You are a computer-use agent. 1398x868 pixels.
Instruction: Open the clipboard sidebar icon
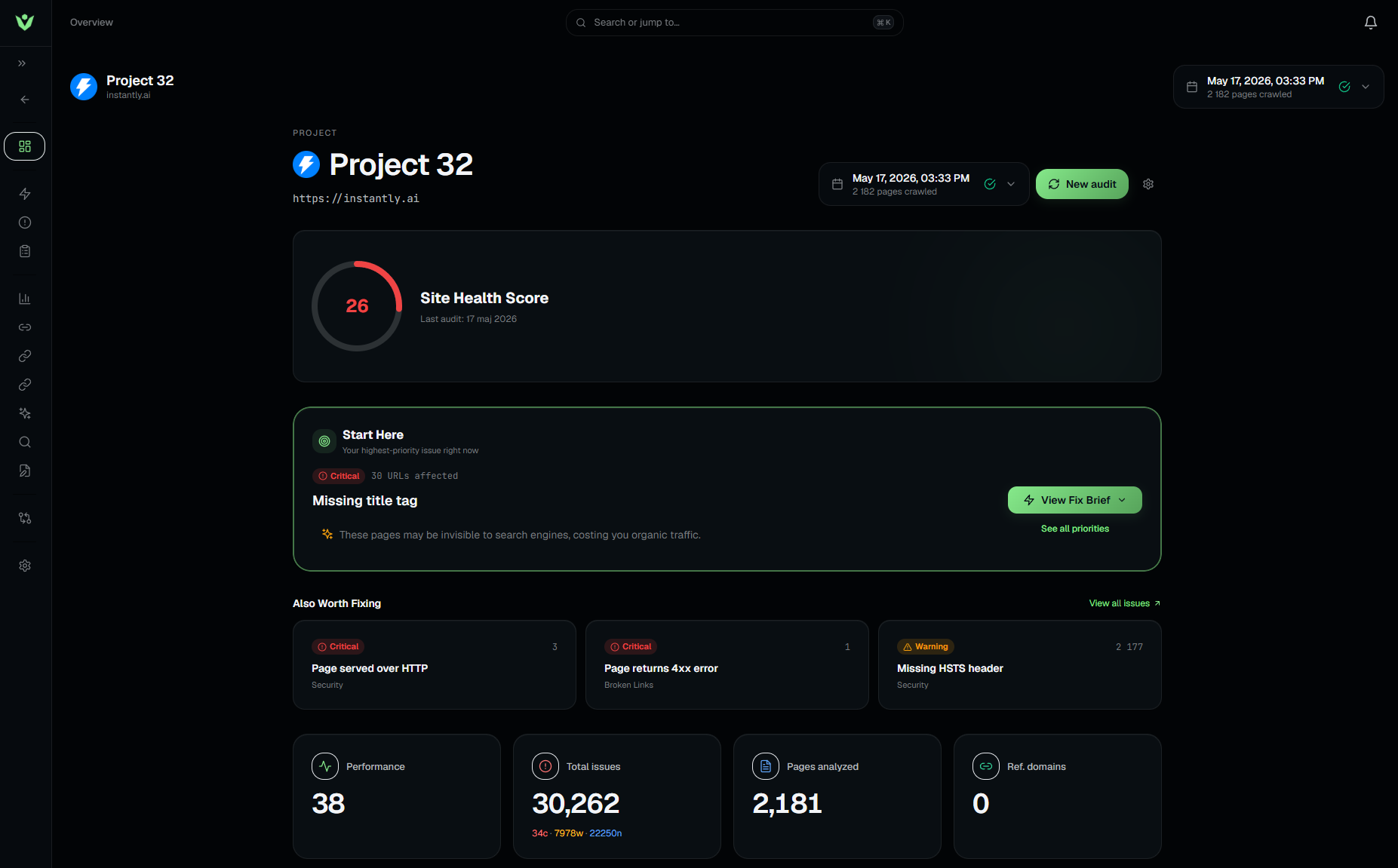[25, 251]
